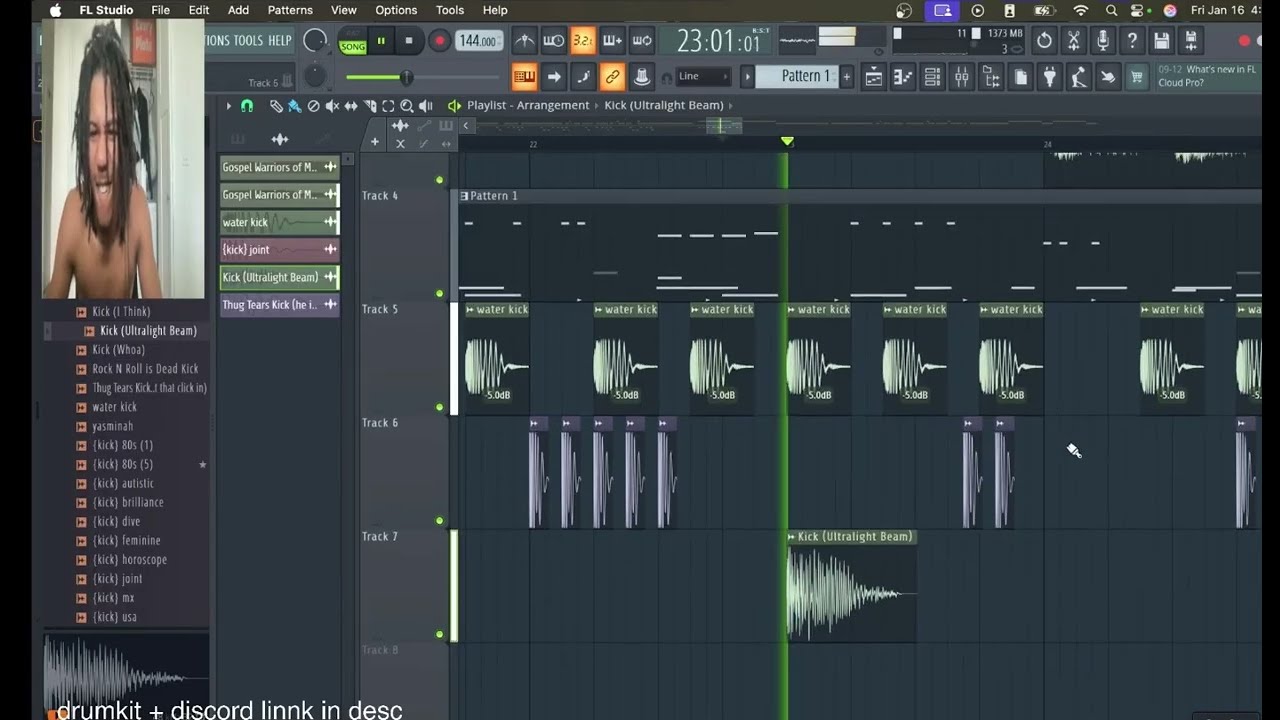Open Spotlight search in menu bar
Image resolution: width=1280 pixels, height=720 pixels.
[1111, 10]
